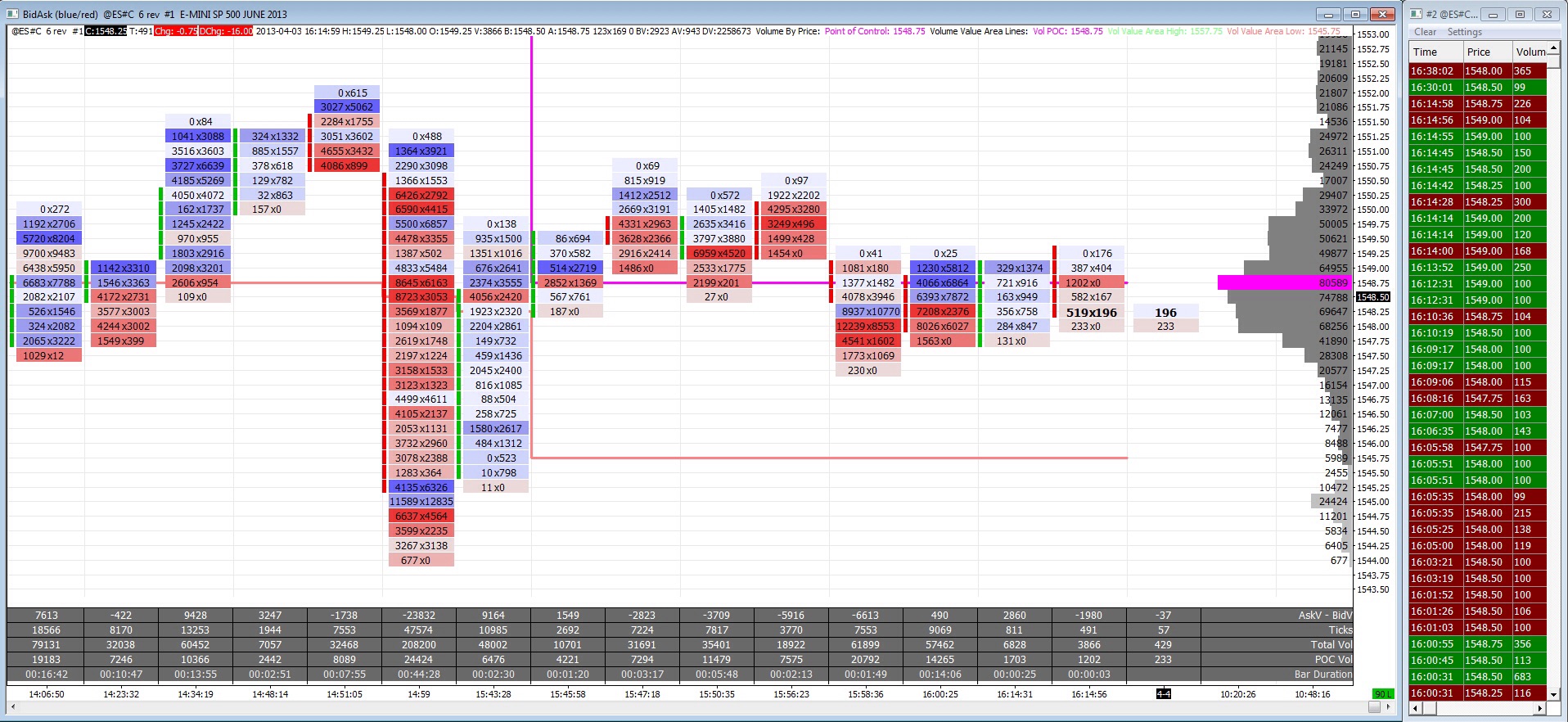The width and height of the screenshot is (1568, 722).
Task: Click the Time and Sales scroll-down arrow
Action: coord(1553,694)
